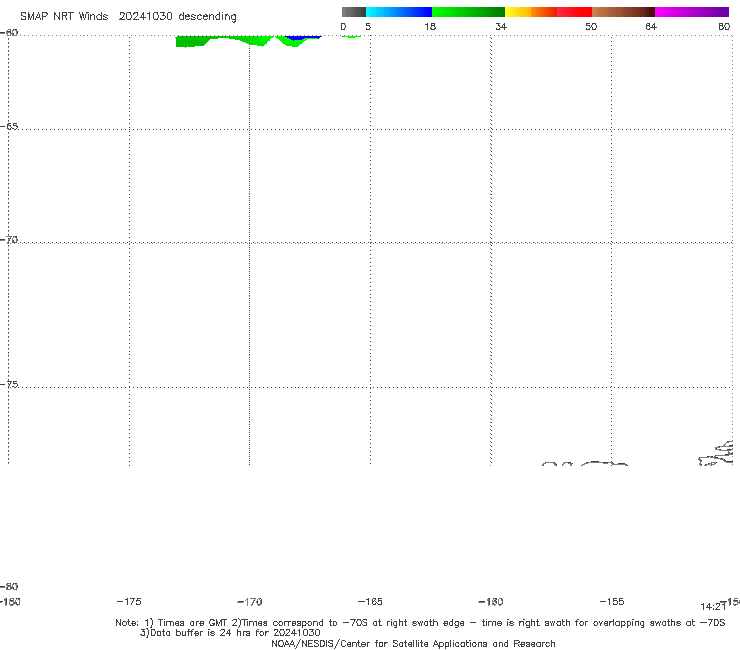The image size is (740, 650).
Task: Click the longitude label -170
Action: pyautogui.click(x=250, y=602)
